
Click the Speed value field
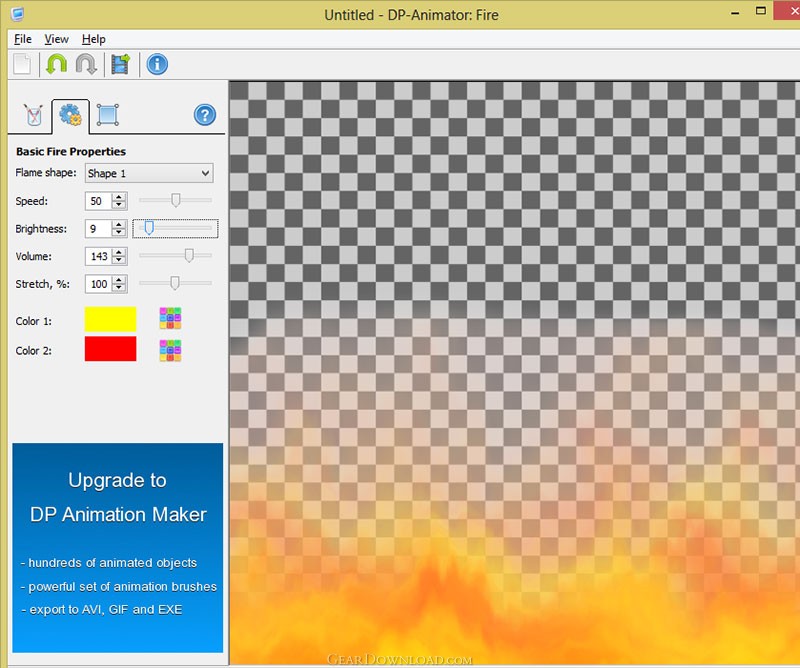98,201
